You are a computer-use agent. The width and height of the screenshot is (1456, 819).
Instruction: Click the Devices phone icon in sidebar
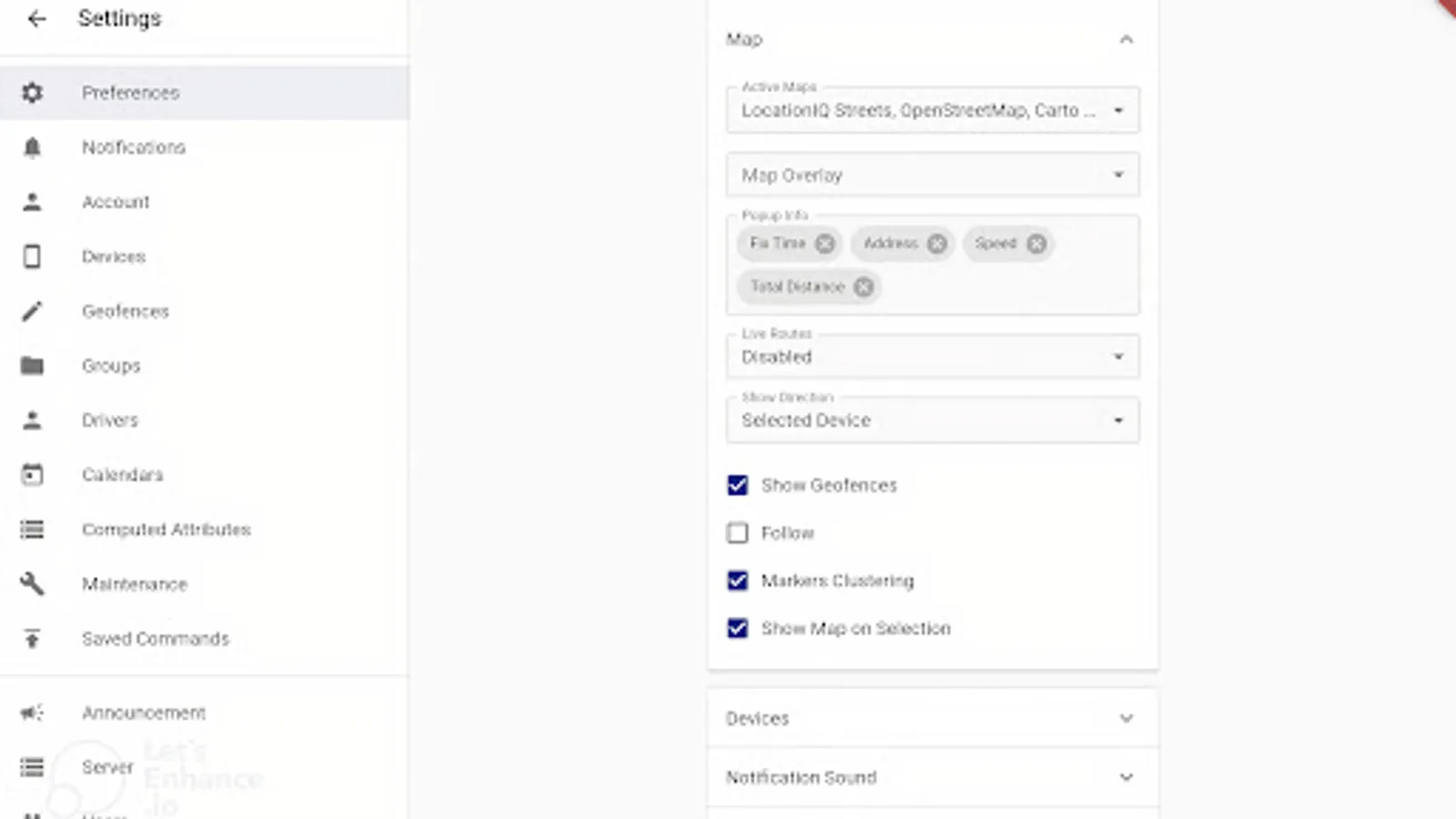(x=33, y=256)
